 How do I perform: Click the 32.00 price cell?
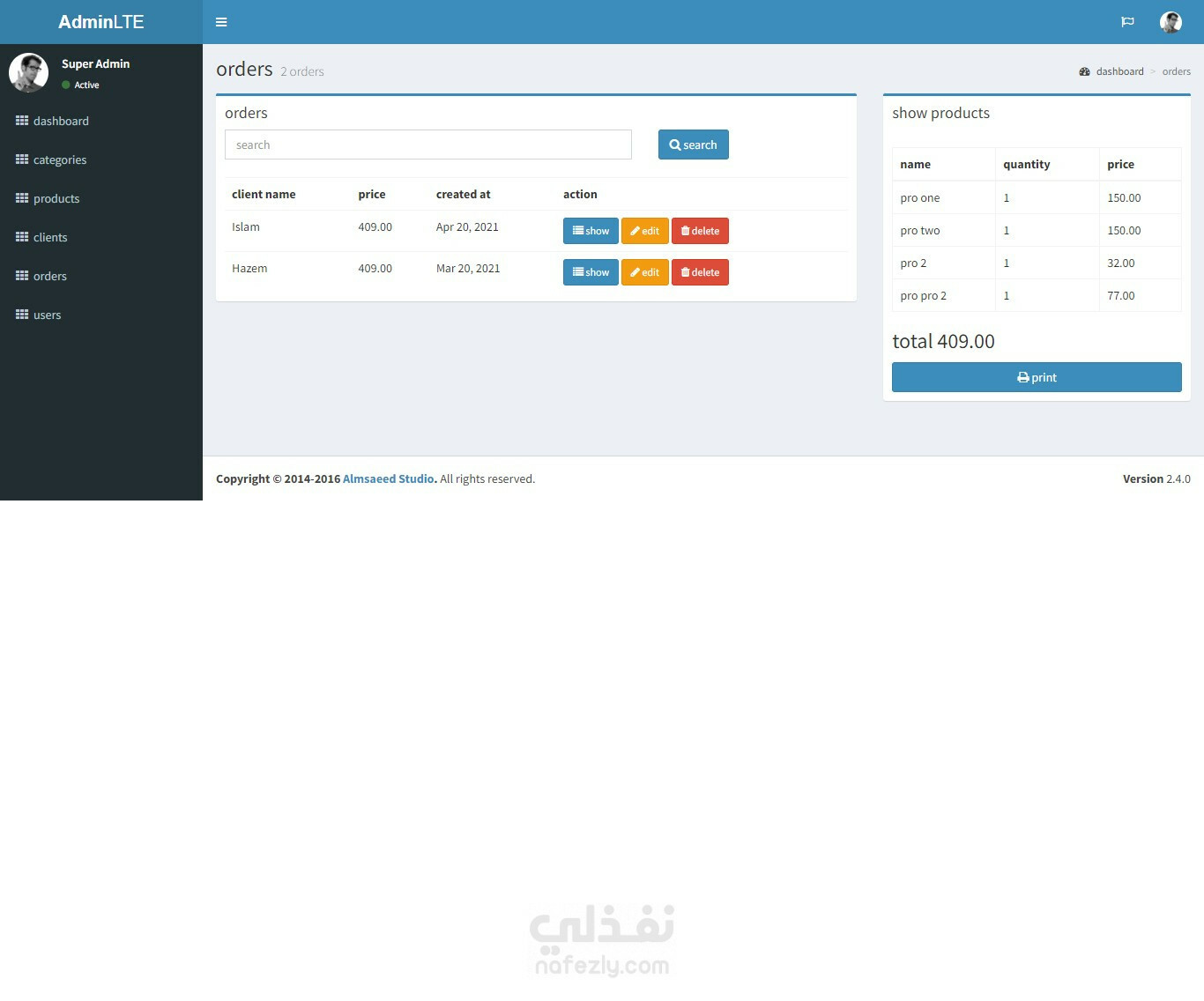point(1121,263)
